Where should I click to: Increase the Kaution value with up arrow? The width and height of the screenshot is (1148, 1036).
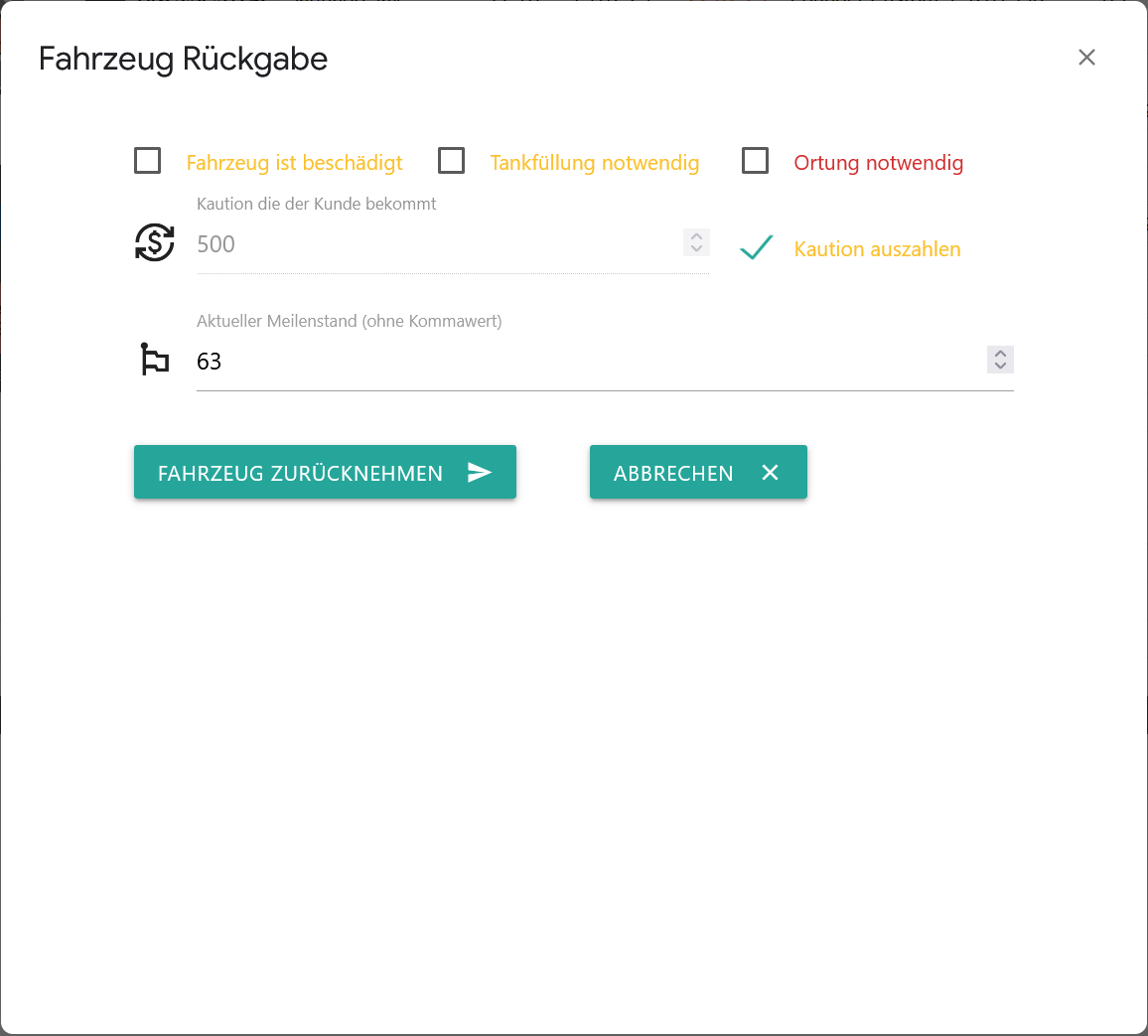(x=696, y=235)
